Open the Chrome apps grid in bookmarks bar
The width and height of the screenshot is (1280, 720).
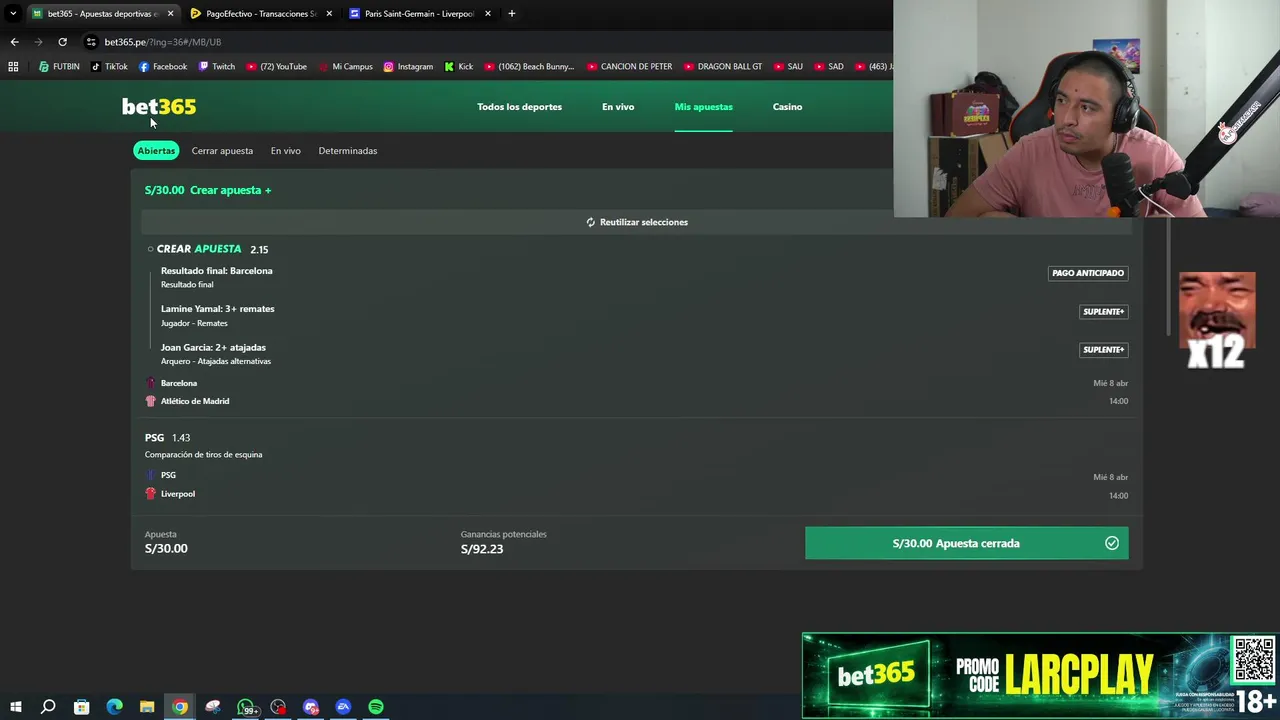click(x=13, y=67)
